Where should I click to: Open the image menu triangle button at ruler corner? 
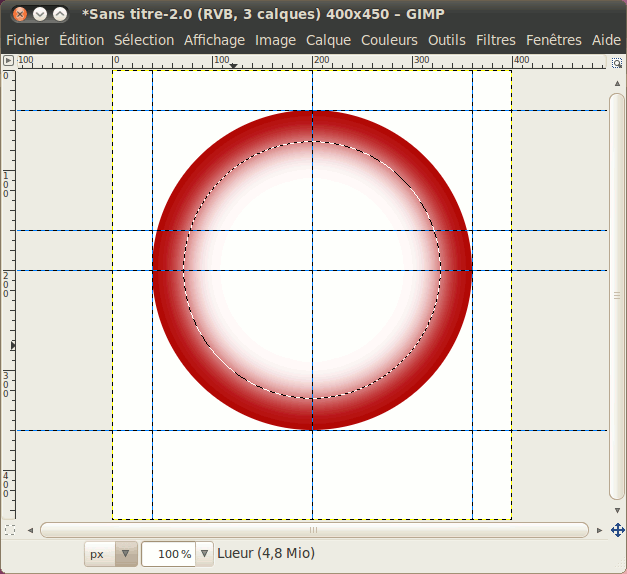click(8, 61)
